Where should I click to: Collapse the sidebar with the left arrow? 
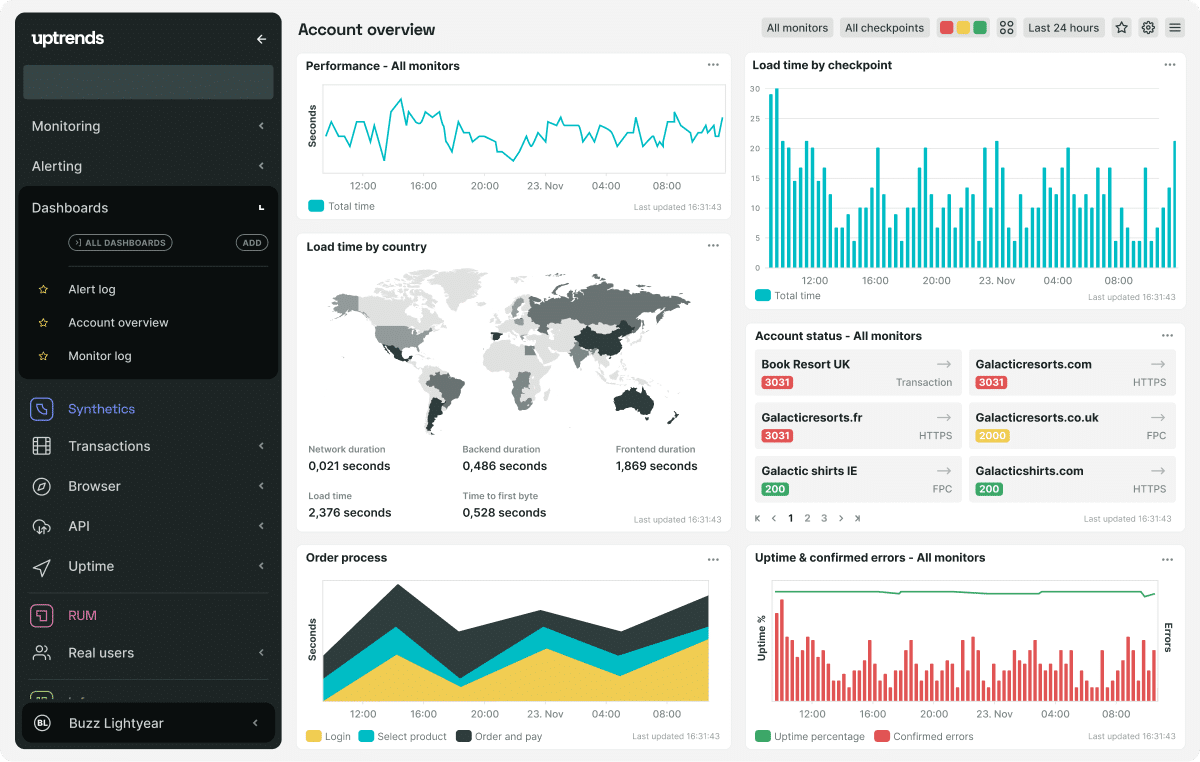(261, 39)
